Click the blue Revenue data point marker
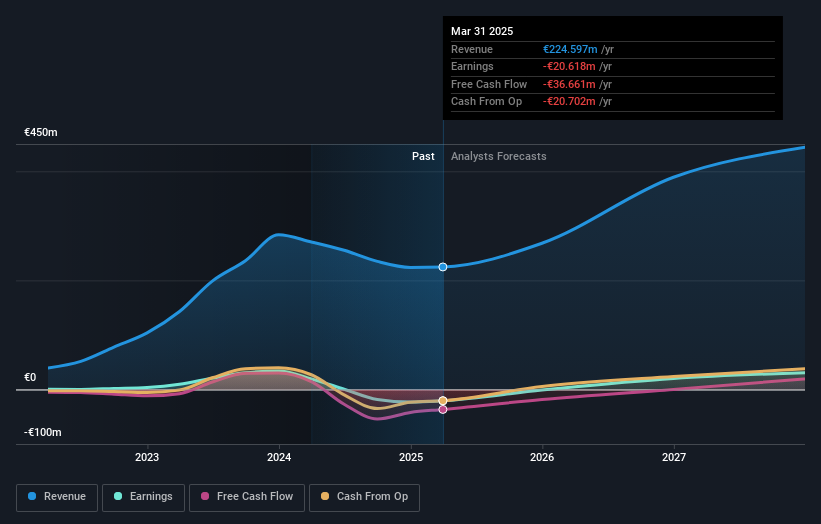Image resolution: width=821 pixels, height=524 pixels. coord(443,267)
